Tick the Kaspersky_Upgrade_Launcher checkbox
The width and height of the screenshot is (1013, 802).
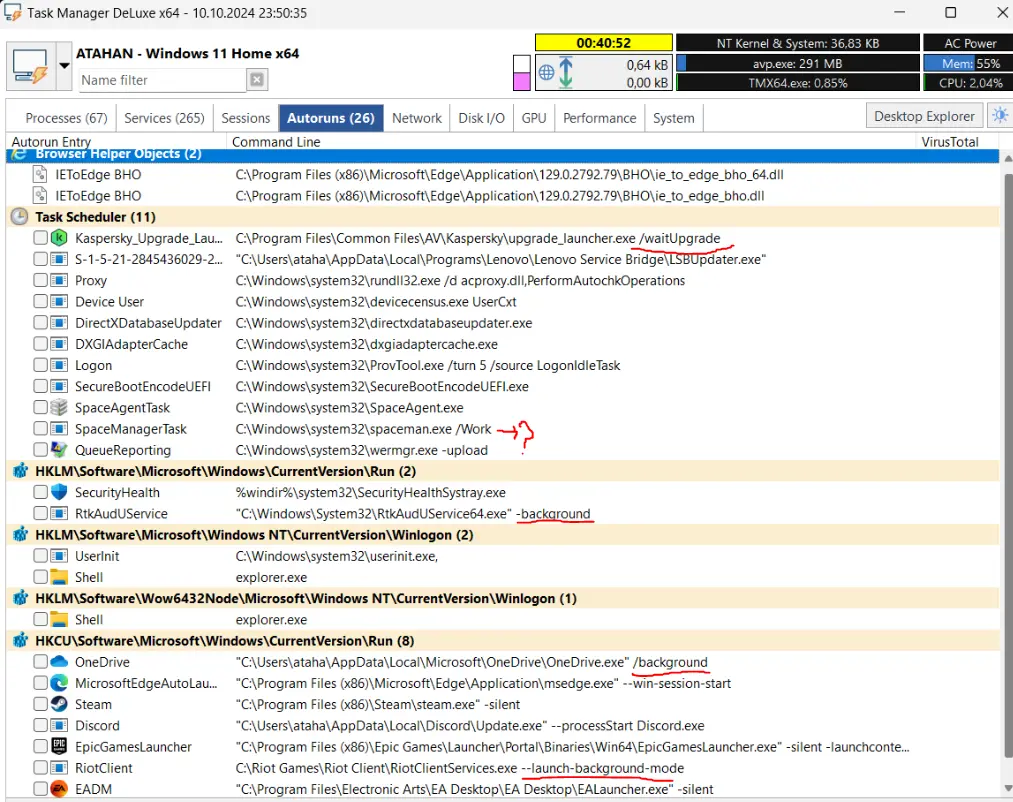pos(41,238)
